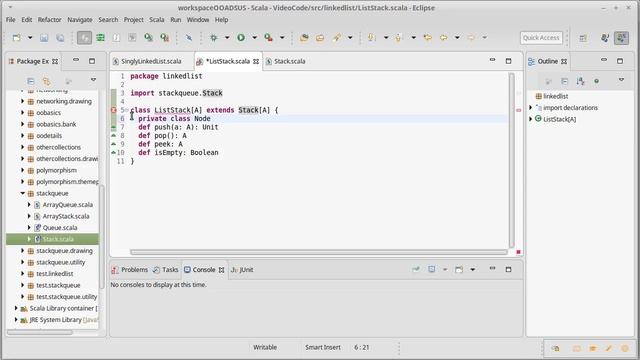Screen dimensions: 640x360
Task: Expand import declarations in Outline
Action: point(531,108)
